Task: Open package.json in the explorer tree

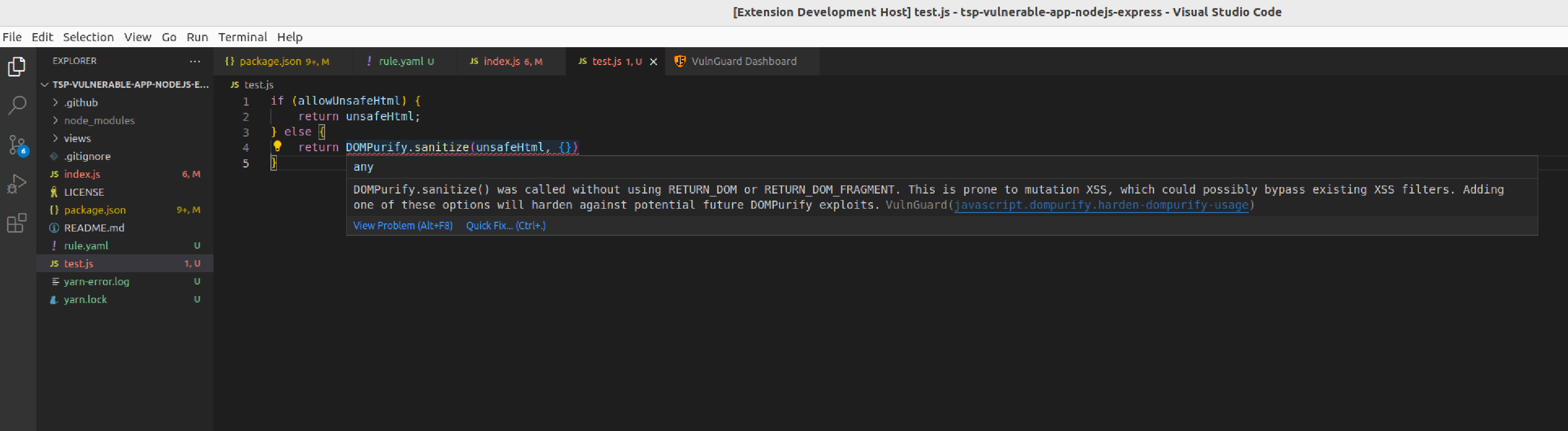Action: [x=125, y=209]
